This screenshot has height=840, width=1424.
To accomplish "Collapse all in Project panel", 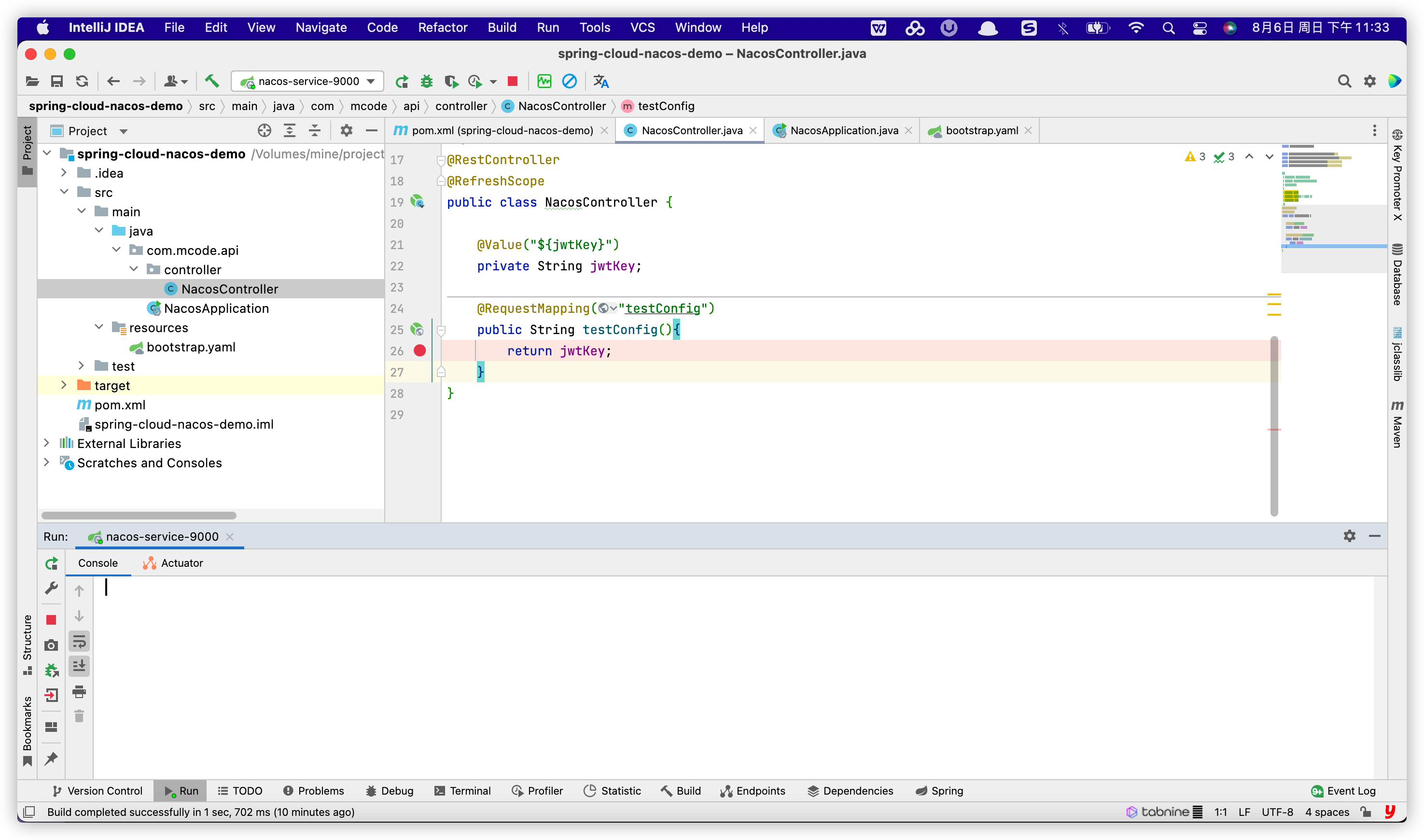I will coord(315,131).
